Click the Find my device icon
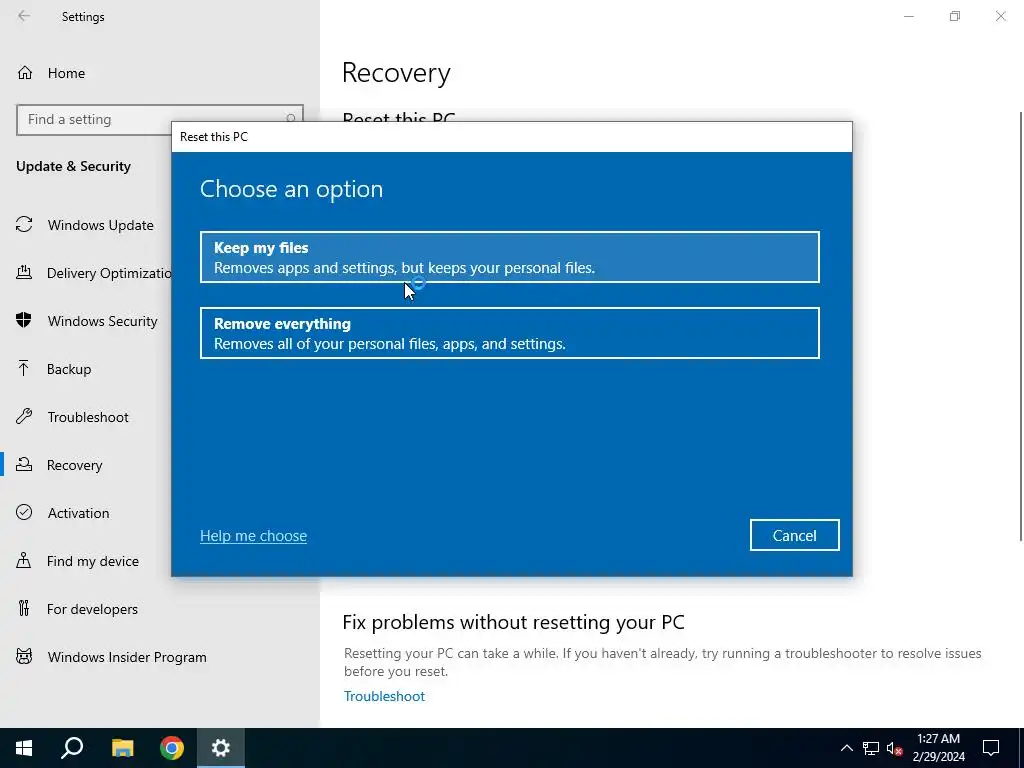1024x768 pixels. click(24, 560)
